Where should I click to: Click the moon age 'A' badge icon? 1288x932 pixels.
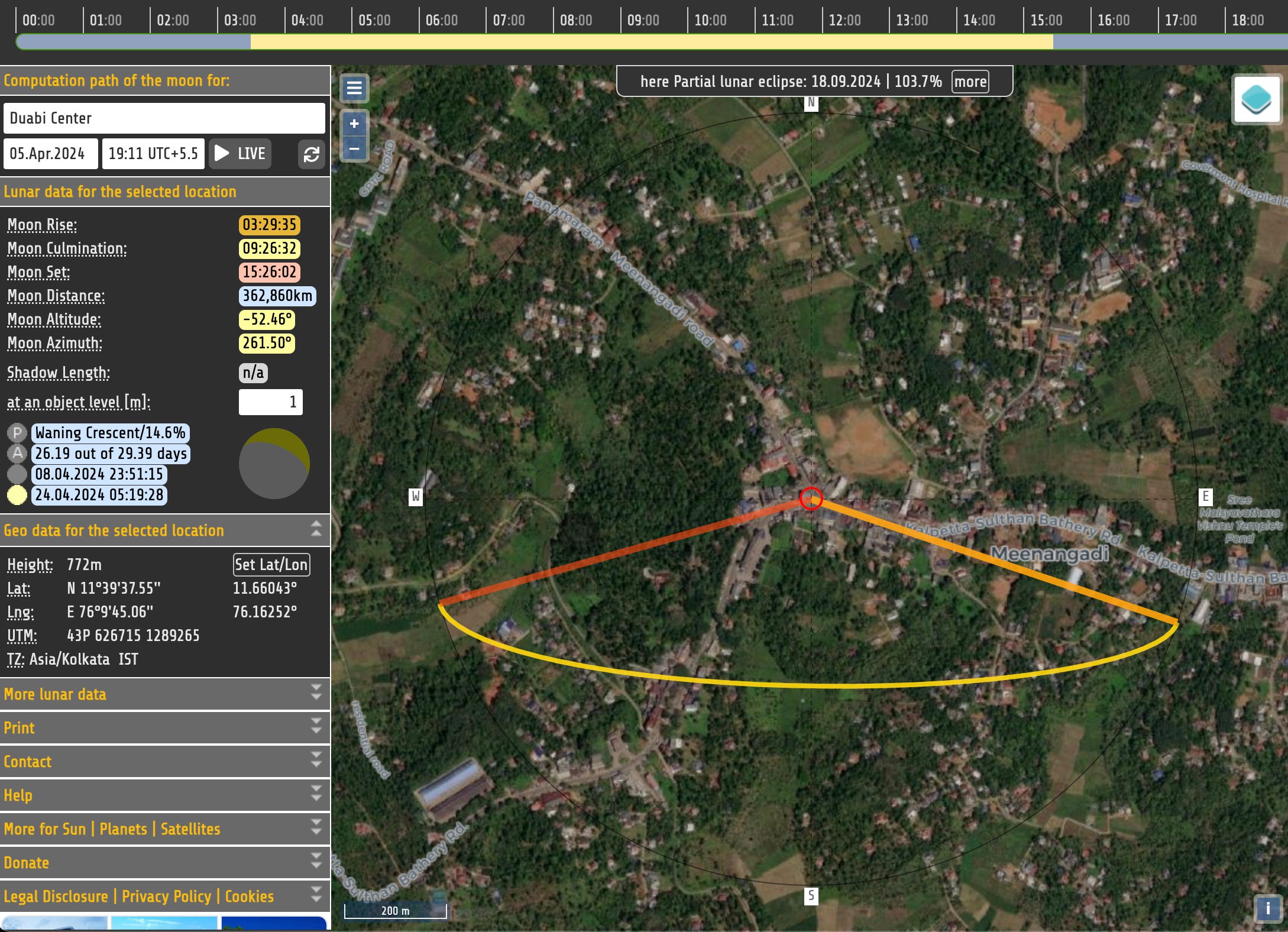pos(17,454)
